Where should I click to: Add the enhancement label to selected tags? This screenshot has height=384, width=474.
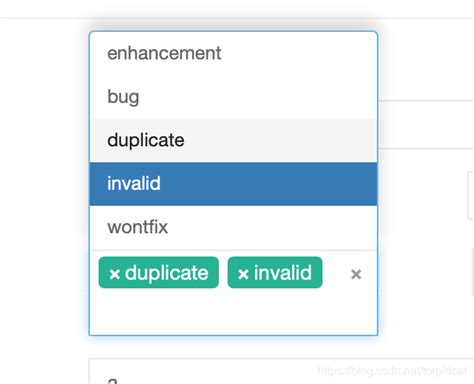coord(233,53)
